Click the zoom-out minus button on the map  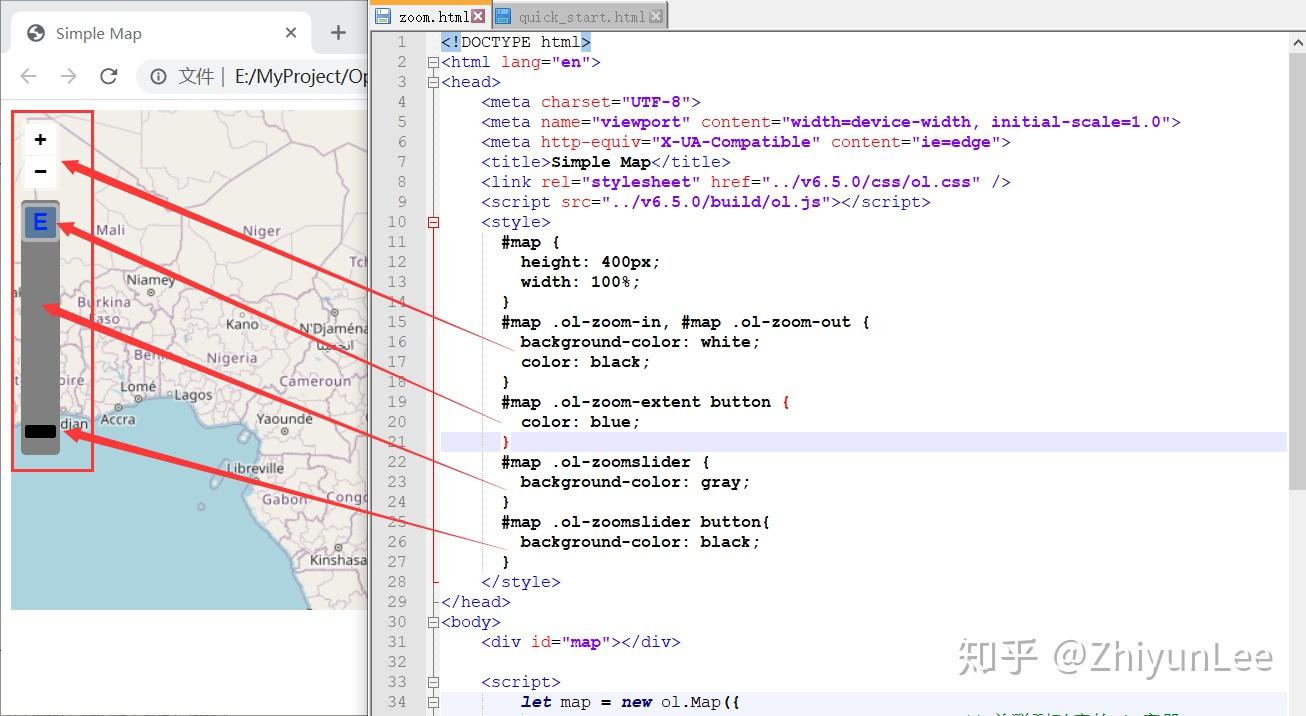(40, 171)
